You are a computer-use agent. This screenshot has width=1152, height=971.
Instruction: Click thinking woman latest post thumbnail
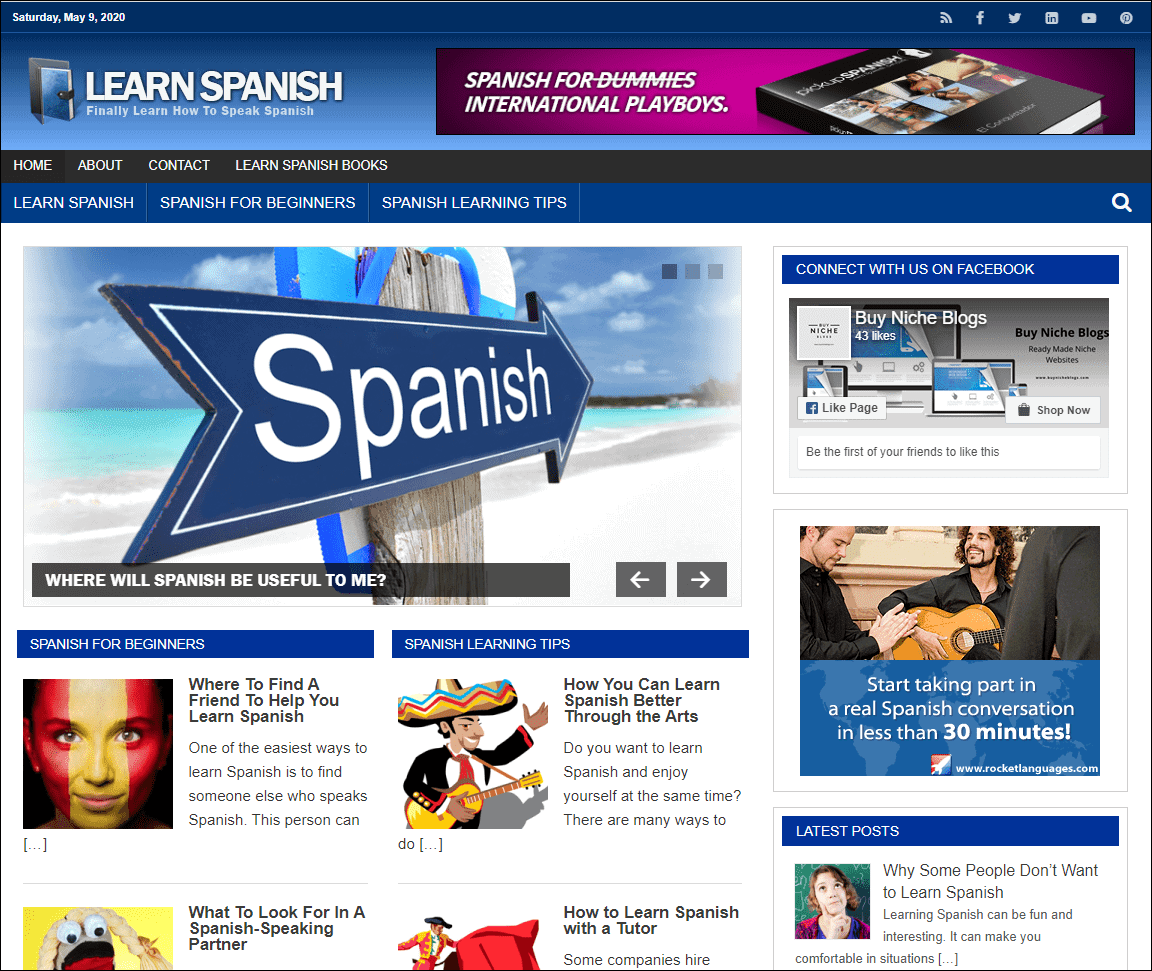pos(832,901)
